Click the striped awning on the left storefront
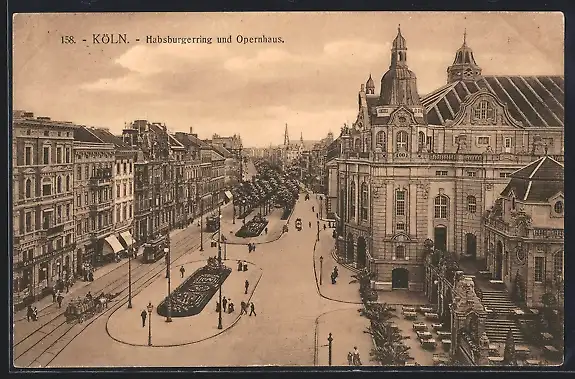The width and height of the screenshot is (575, 379). [114, 244]
